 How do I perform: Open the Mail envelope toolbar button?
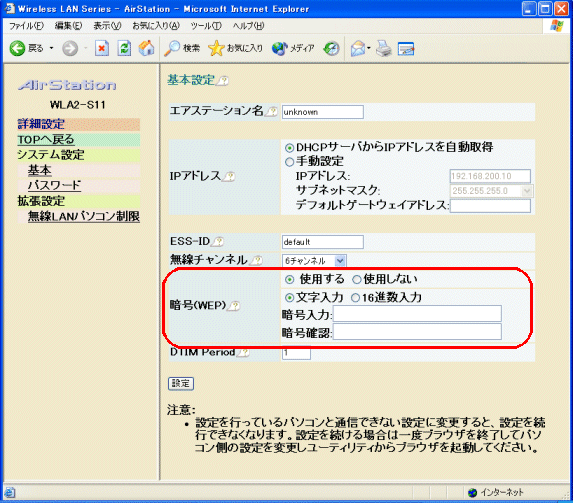pyautogui.click(x=358, y=48)
